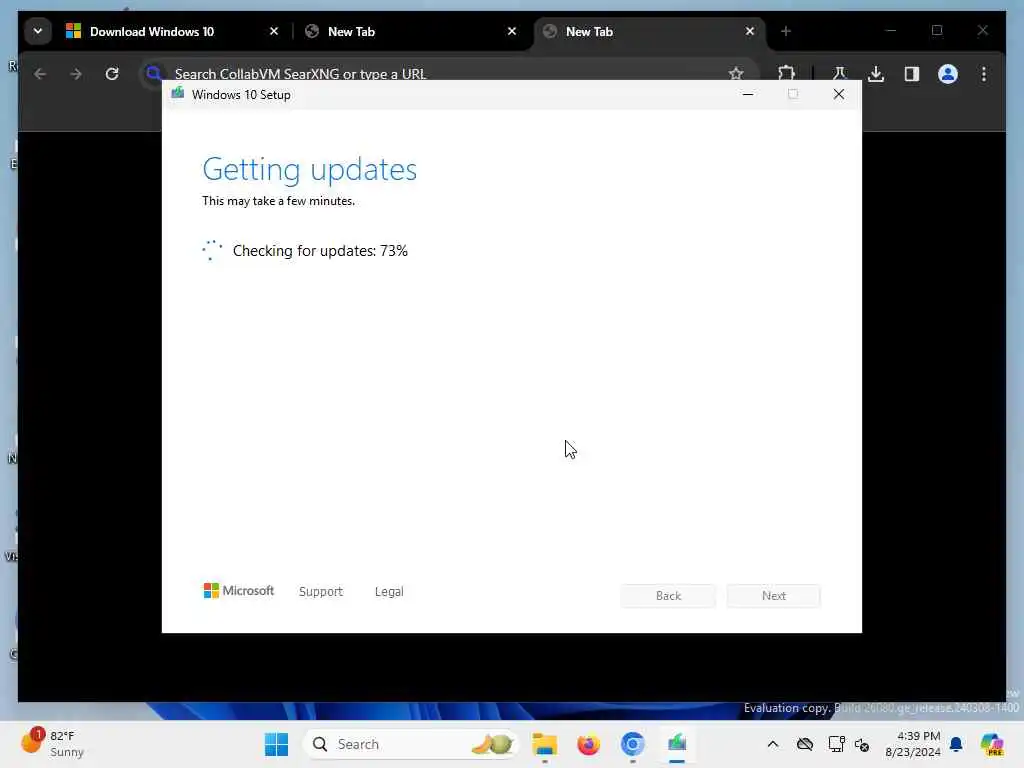This screenshot has width=1024, height=768.
Task: Go forward in Chrome browser
Action: coord(76,74)
